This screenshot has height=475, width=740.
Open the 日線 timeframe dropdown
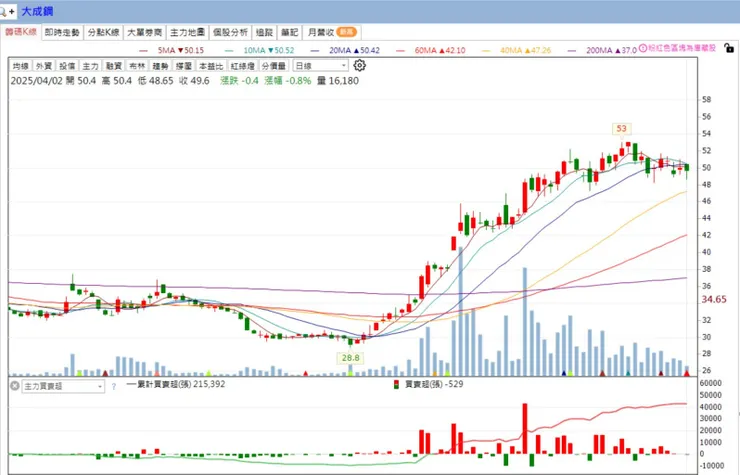click(x=320, y=66)
